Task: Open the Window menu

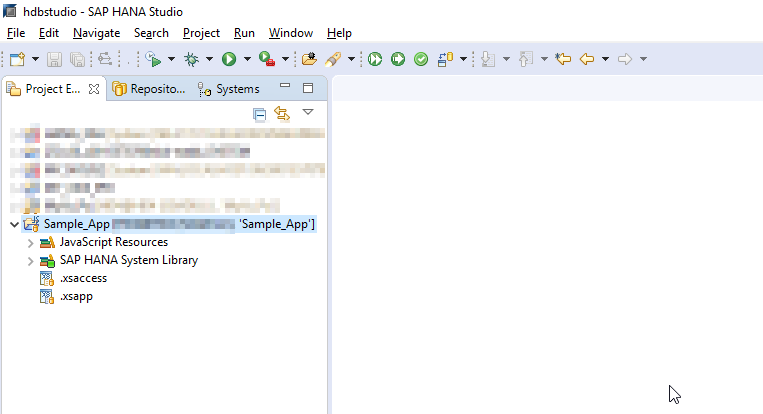Action: tap(291, 33)
